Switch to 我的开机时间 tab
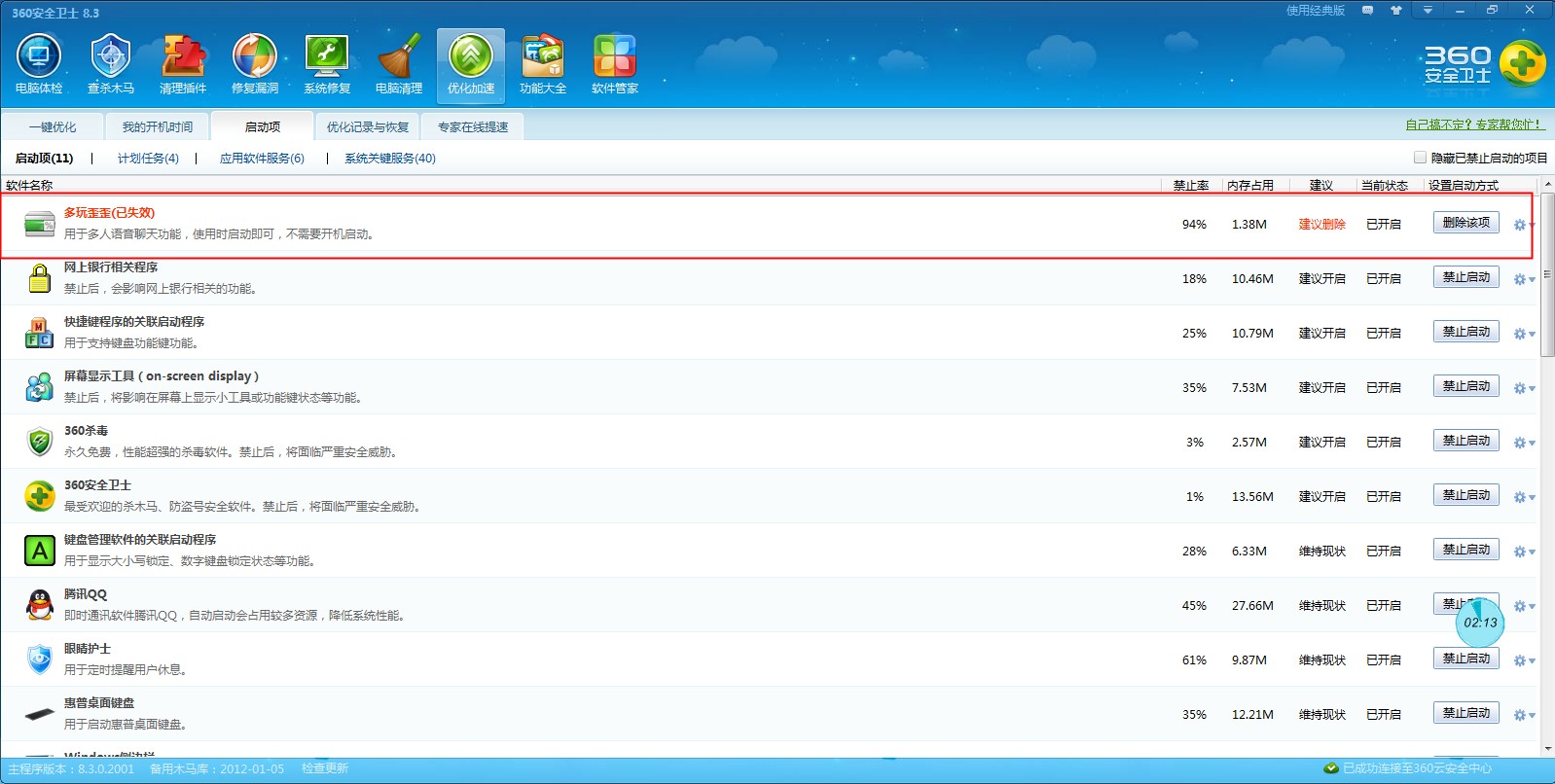Viewport: 1555px width, 784px height. coord(158,126)
